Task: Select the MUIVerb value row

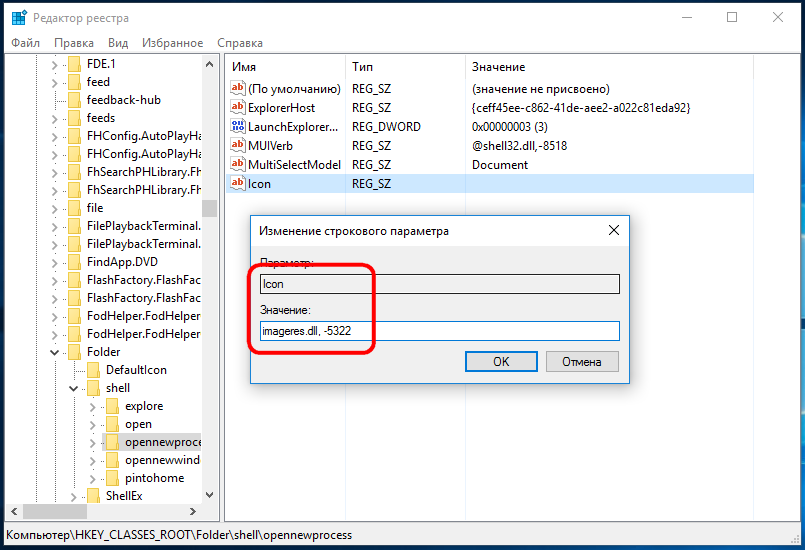Action: click(x=490, y=145)
